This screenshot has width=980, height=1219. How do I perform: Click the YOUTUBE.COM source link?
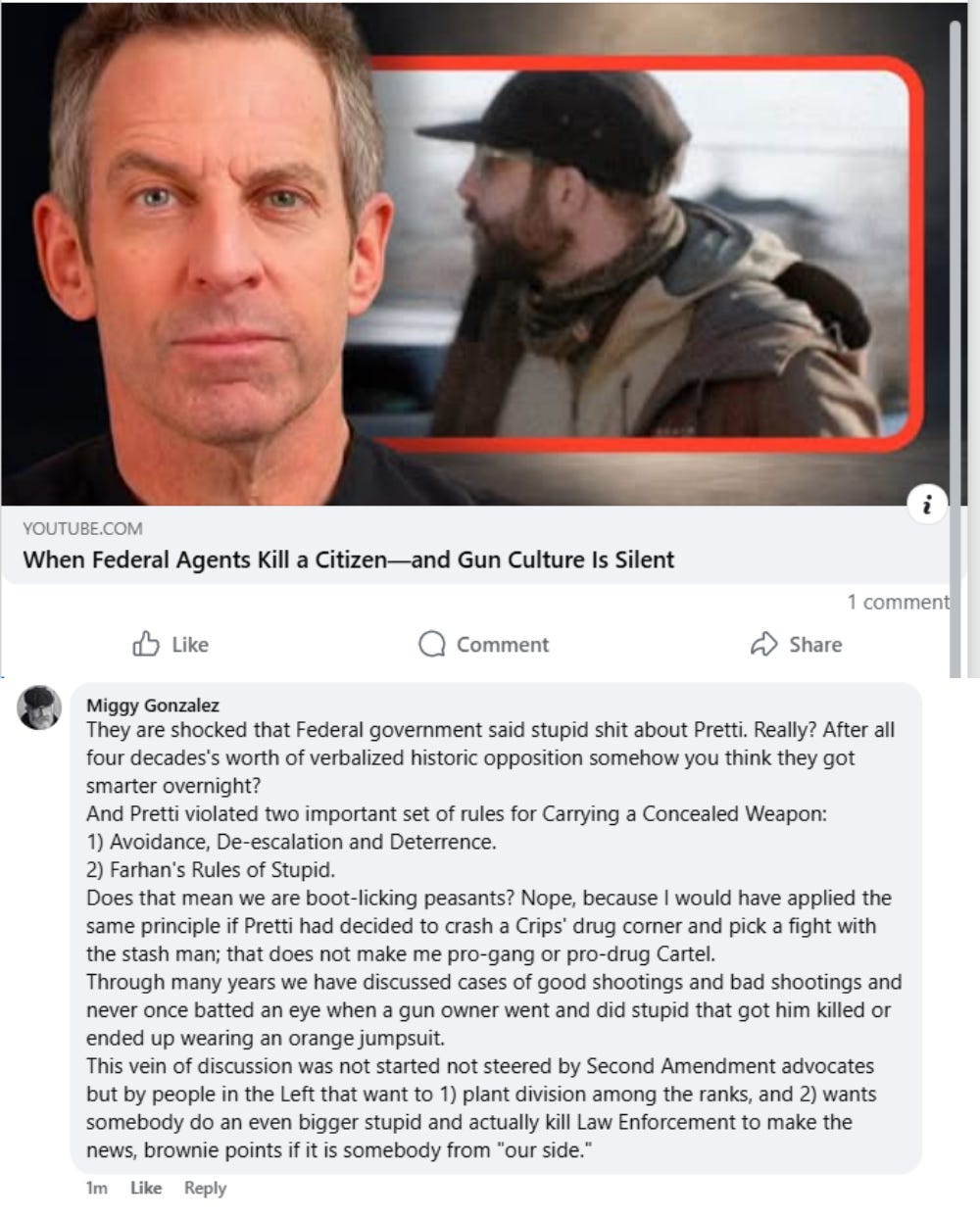pyautogui.click(x=82, y=529)
